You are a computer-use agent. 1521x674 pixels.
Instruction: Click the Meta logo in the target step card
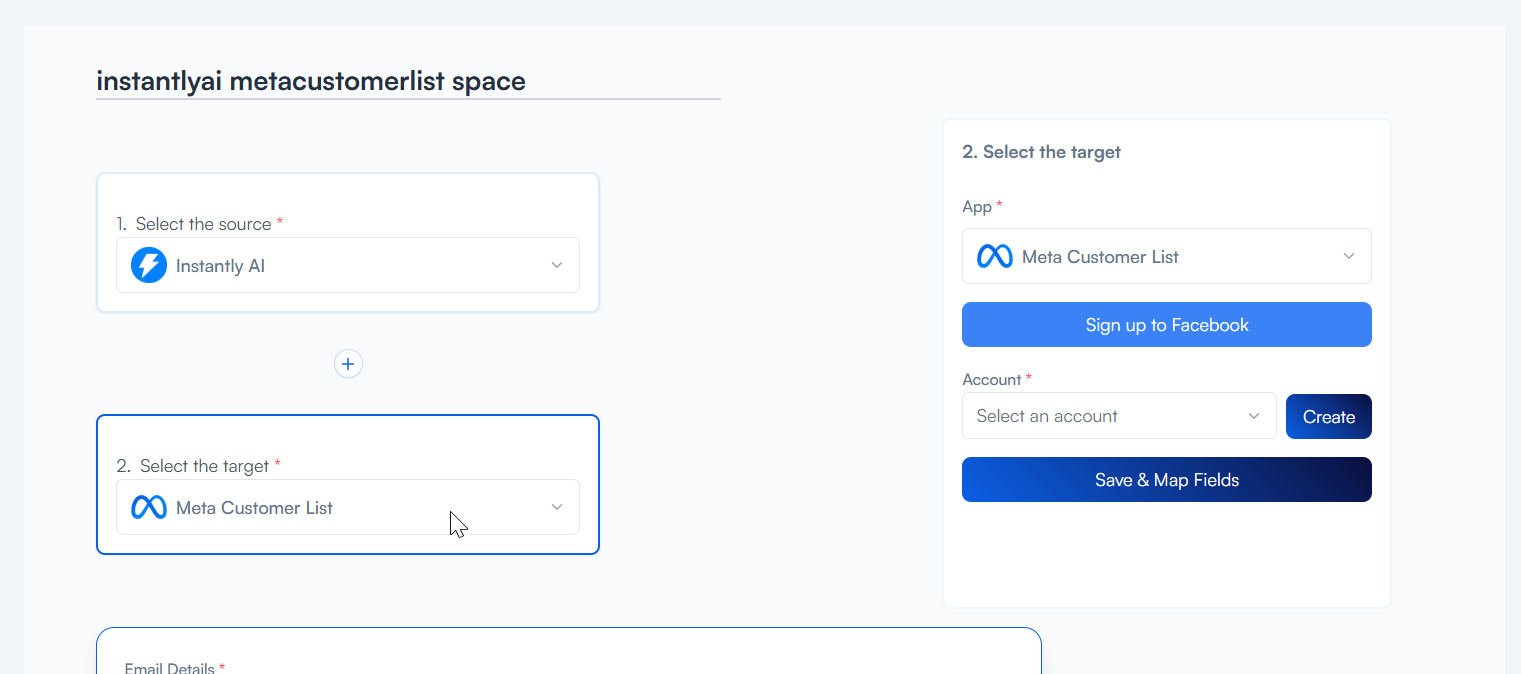click(149, 508)
